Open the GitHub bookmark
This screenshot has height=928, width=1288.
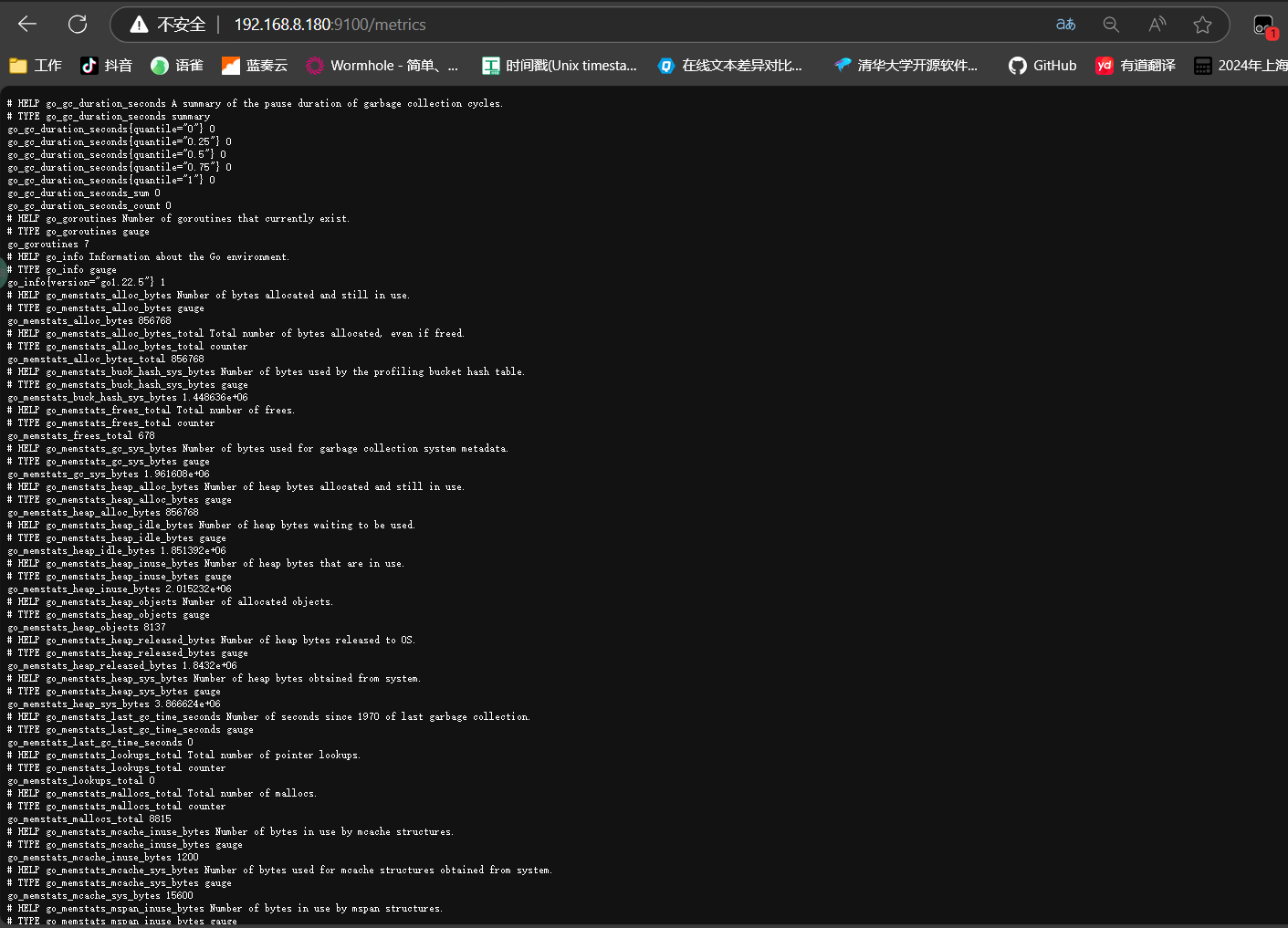coord(1042,66)
